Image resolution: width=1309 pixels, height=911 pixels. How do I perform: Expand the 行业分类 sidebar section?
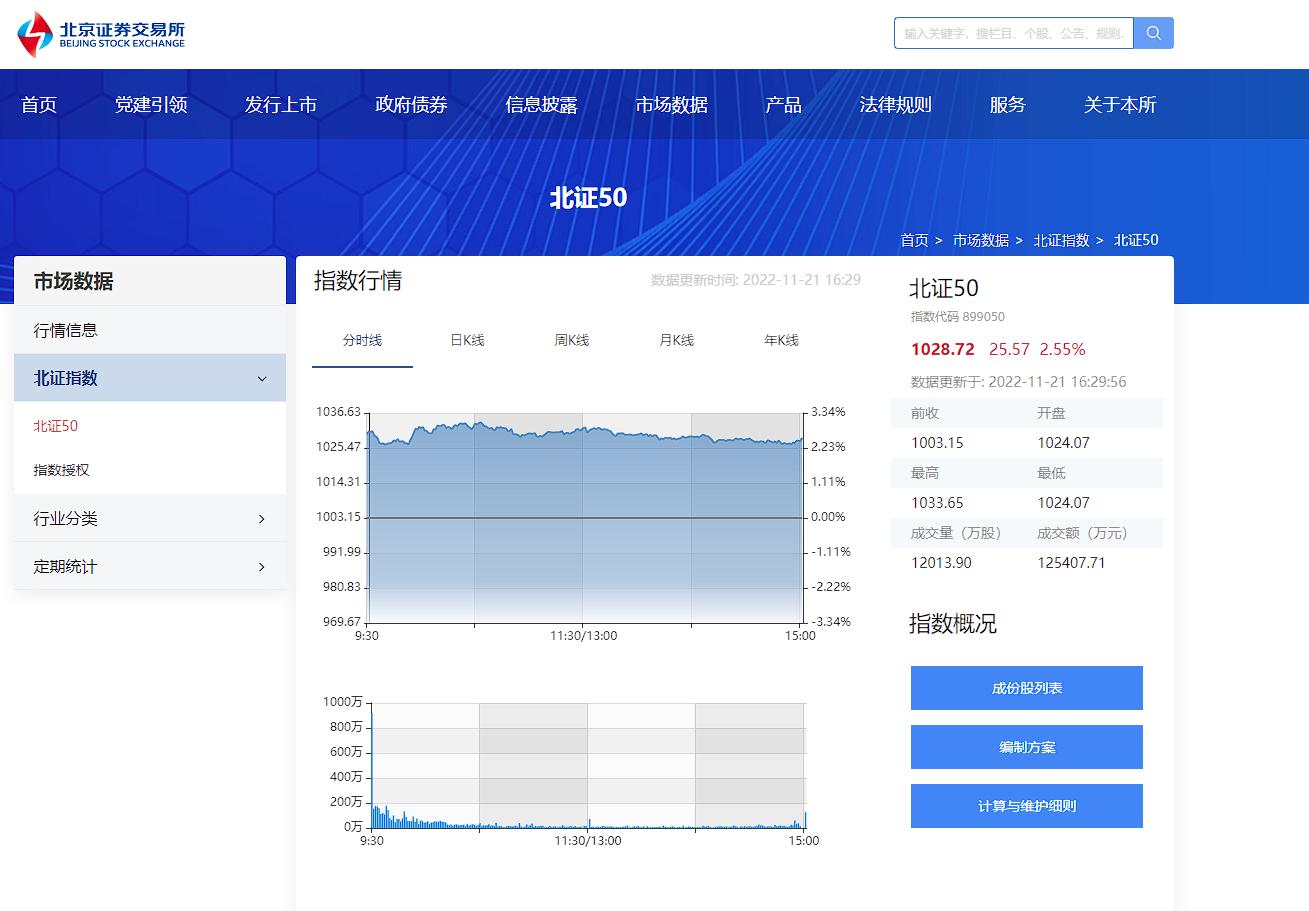point(262,518)
